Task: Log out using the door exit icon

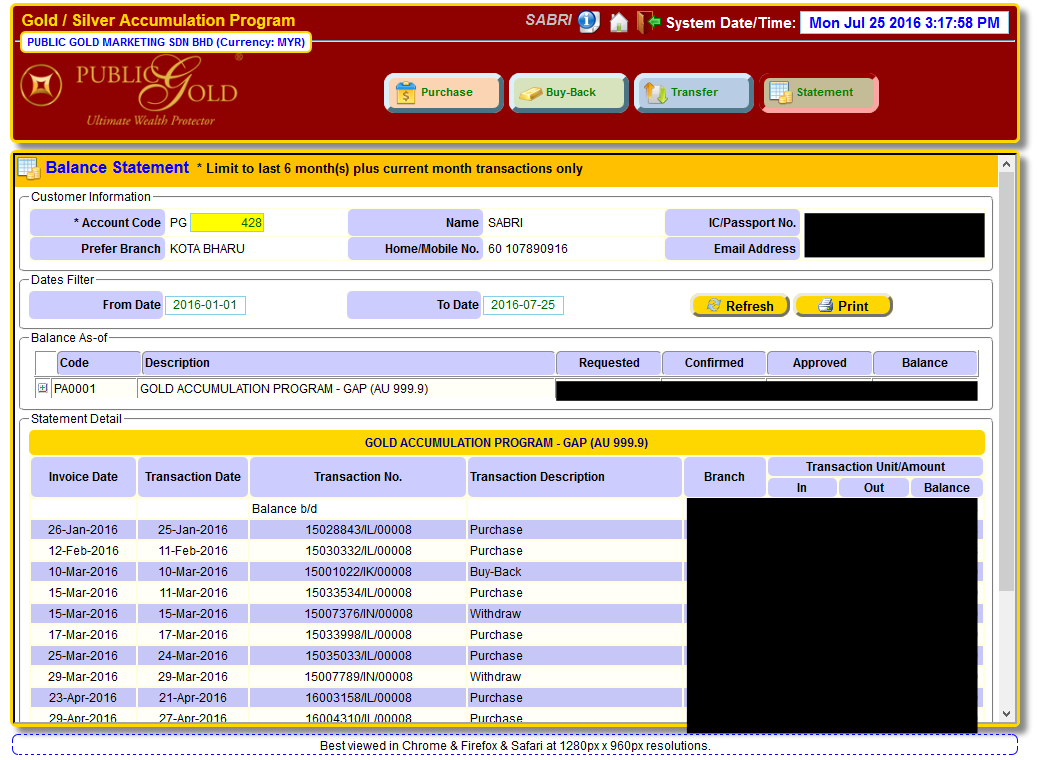Action: tap(648, 22)
